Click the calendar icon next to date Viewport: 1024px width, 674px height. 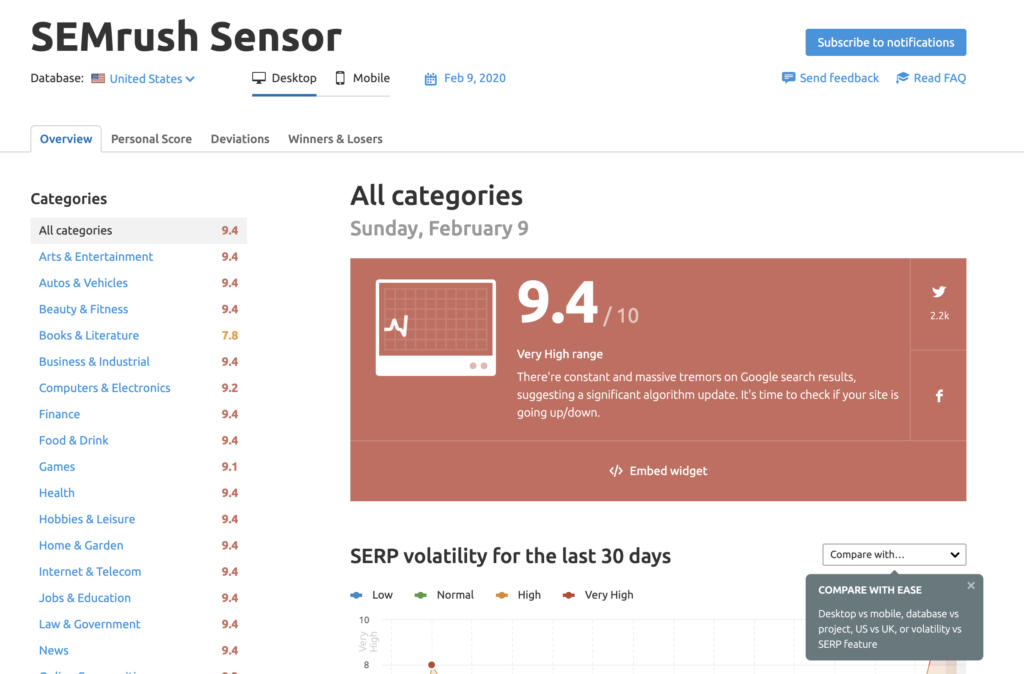(x=431, y=79)
